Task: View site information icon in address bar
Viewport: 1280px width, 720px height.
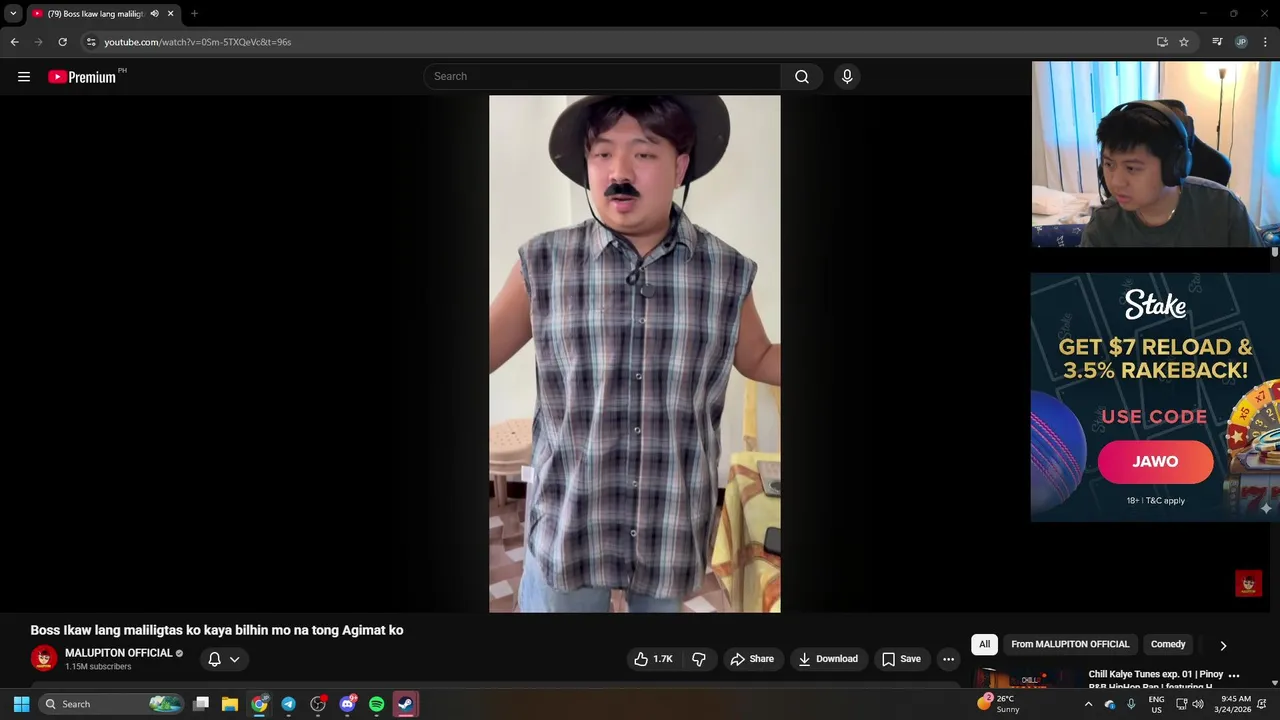Action: 91,42
